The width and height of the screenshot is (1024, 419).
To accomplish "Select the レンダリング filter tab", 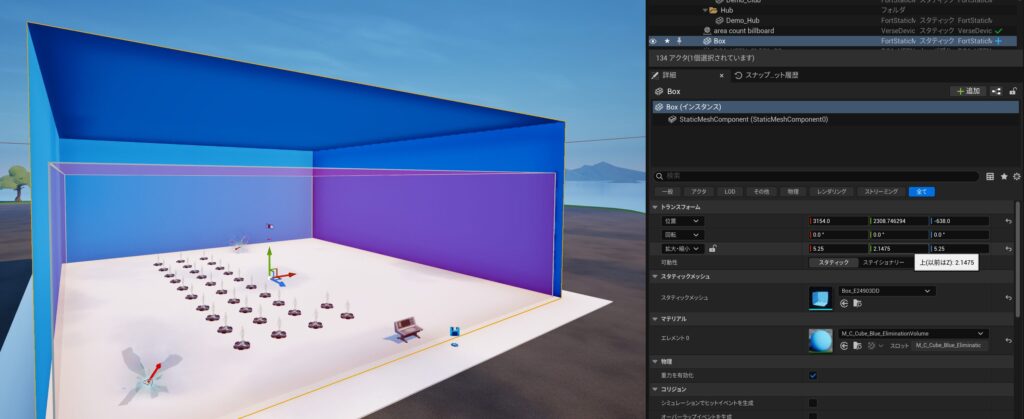I will [x=830, y=190].
